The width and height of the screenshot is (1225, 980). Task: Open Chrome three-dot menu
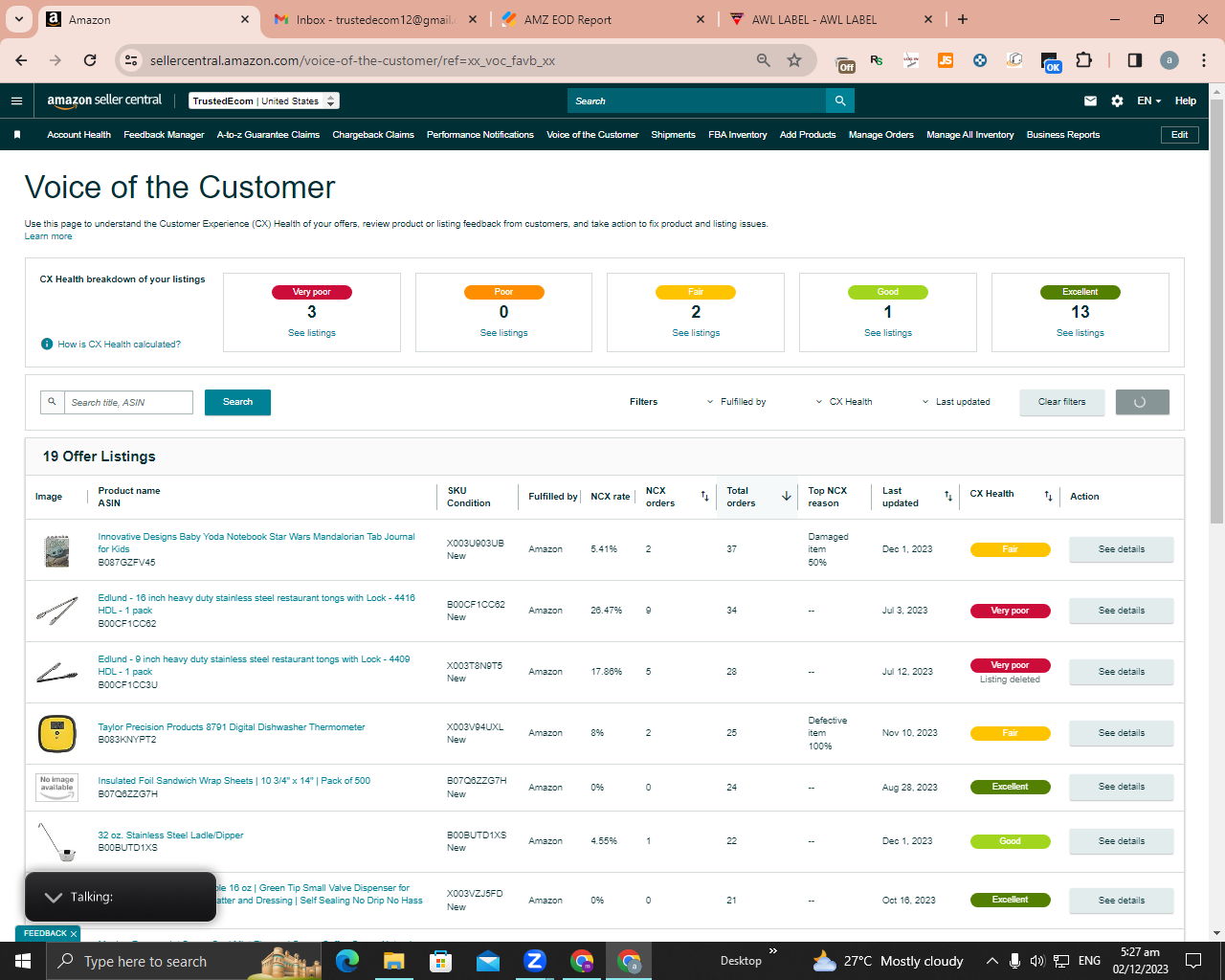[1204, 60]
